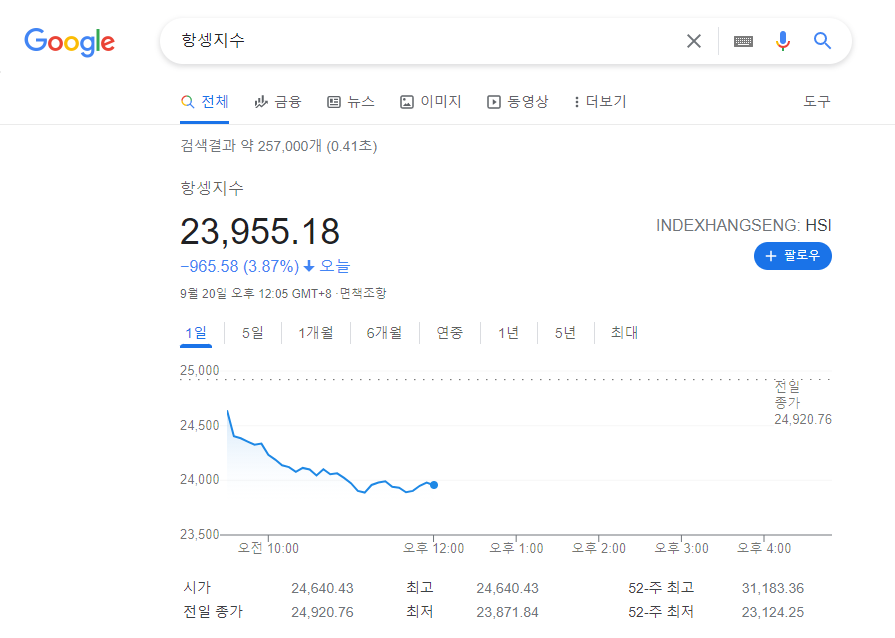Click the Google logo

[70, 41]
